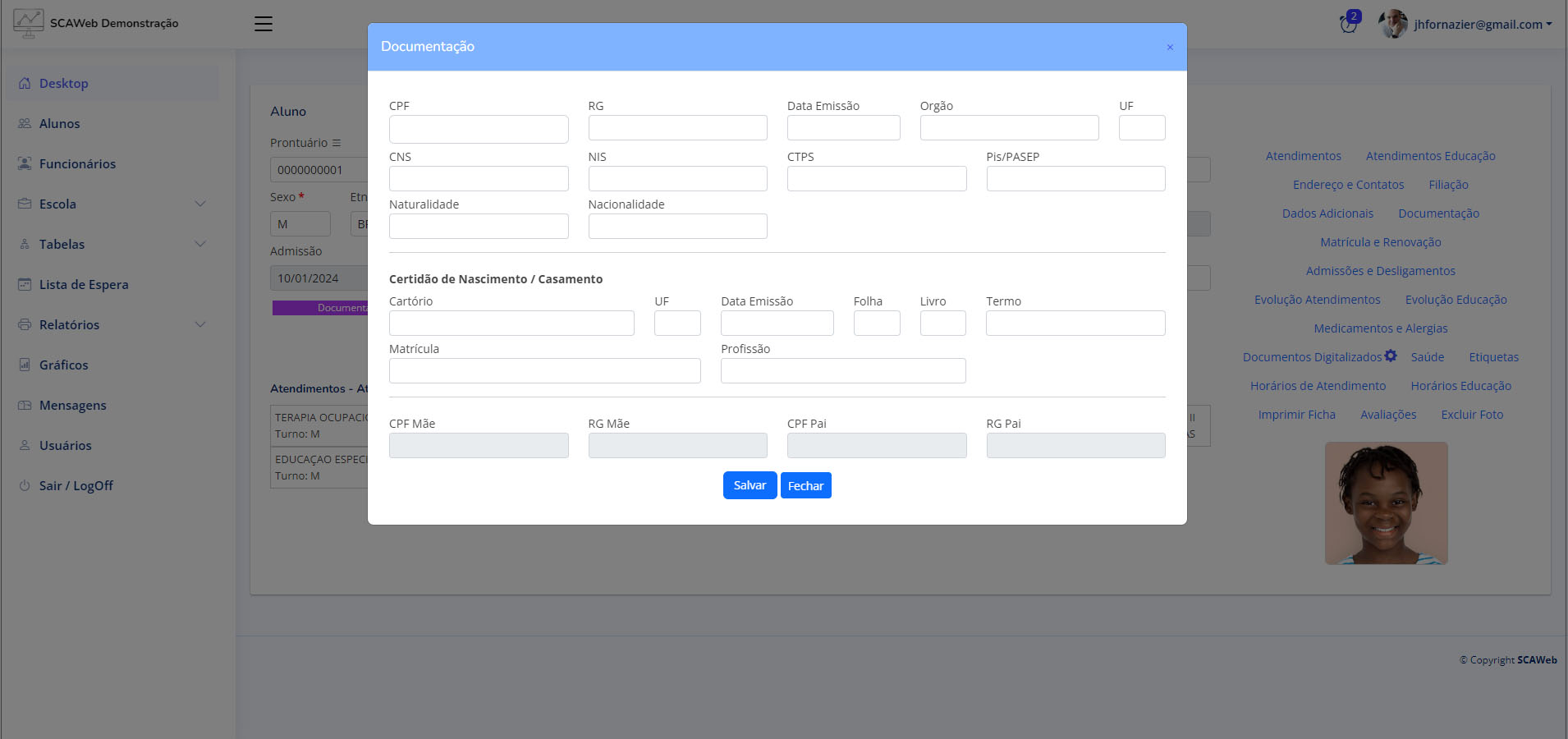Image resolution: width=1568 pixels, height=739 pixels.
Task: Open the notifications icon with badge
Action: (1348, 23)
